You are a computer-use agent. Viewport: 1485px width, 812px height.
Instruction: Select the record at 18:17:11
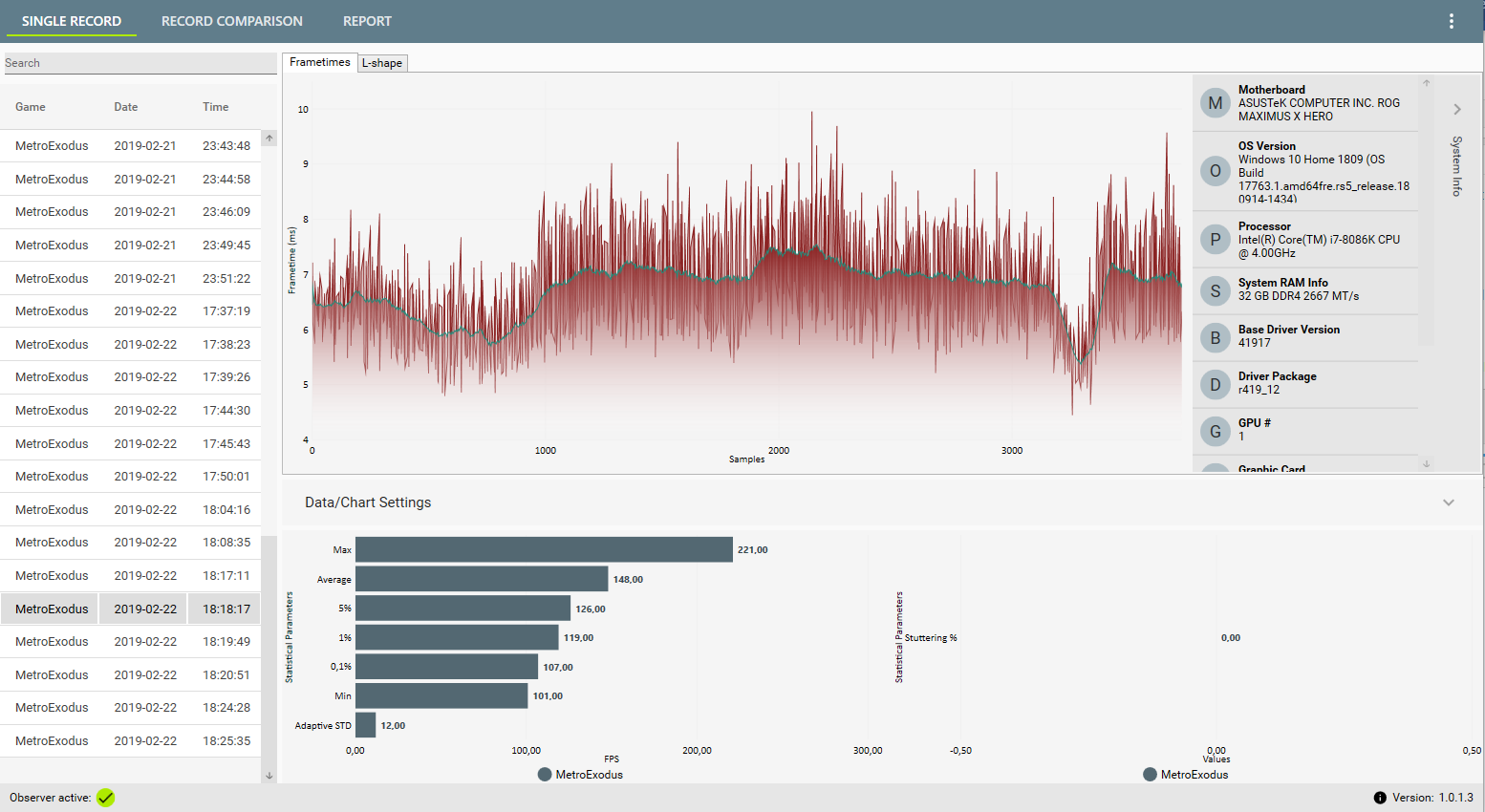131,576
